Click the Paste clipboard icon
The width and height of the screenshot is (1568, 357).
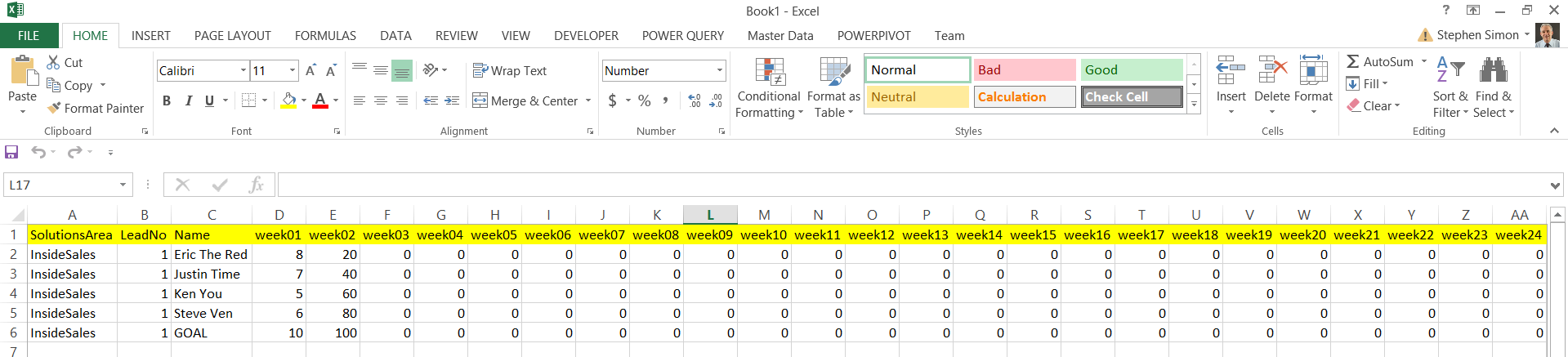click(23, 72)
